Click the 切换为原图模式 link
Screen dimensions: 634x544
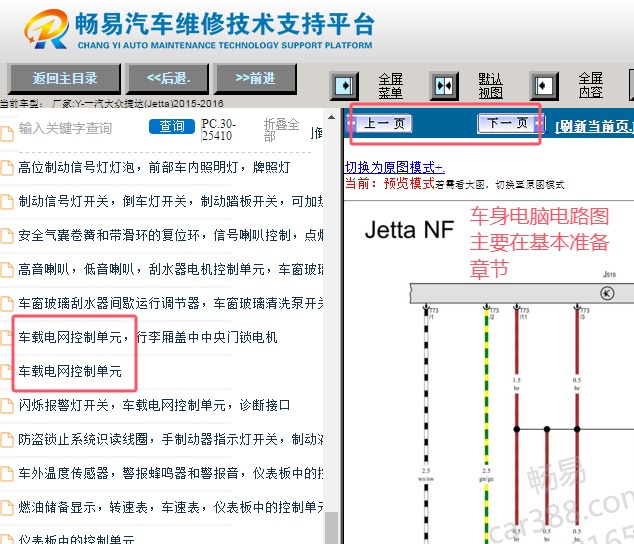(x=395, y=167)
